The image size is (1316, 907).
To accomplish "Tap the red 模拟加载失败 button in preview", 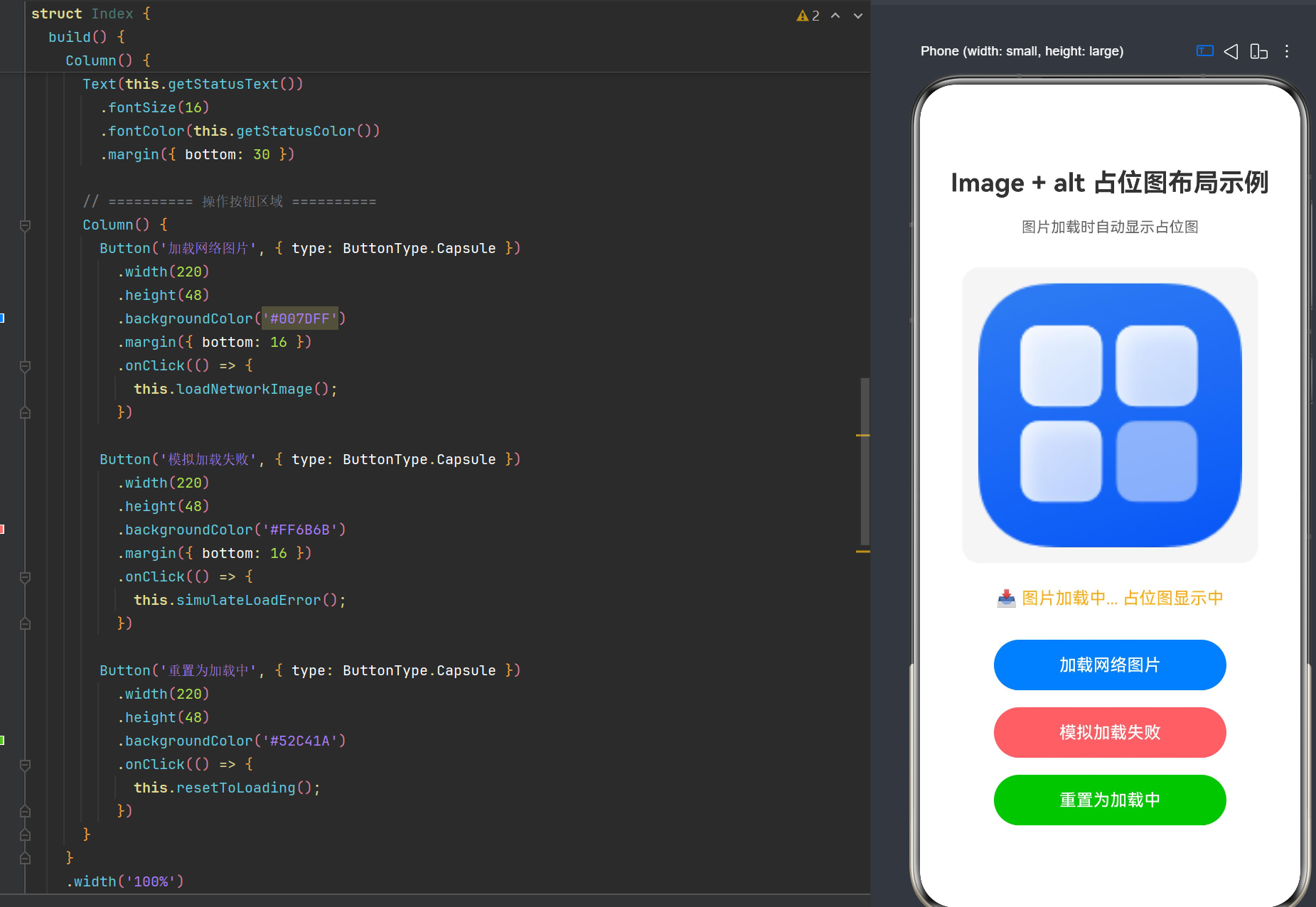I will pyautogui.click(x=1110, y=733).
